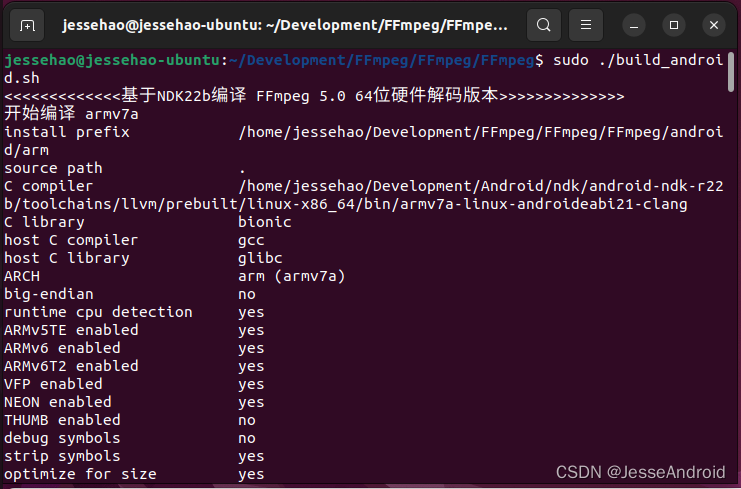The image size is (741, 489).
Task: Click the 'jessehao@jessehao-ubuntu' prompt text
Action: pyautogui.click(x=112, y=60)
